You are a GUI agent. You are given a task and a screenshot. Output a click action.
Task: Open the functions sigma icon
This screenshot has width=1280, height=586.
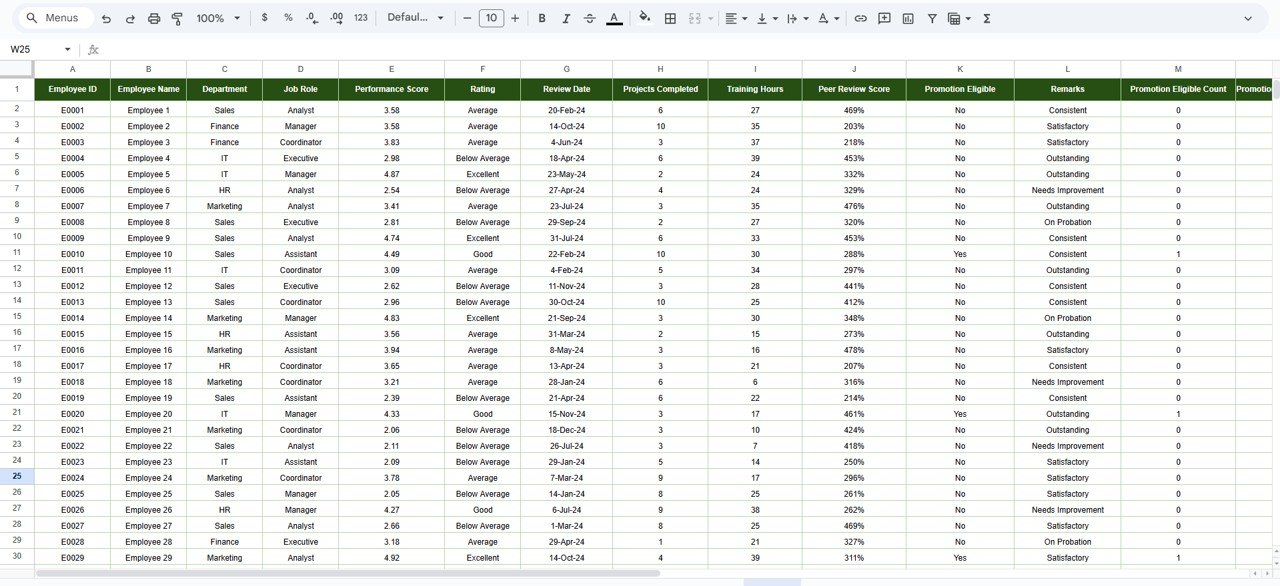tap(987, 19)
